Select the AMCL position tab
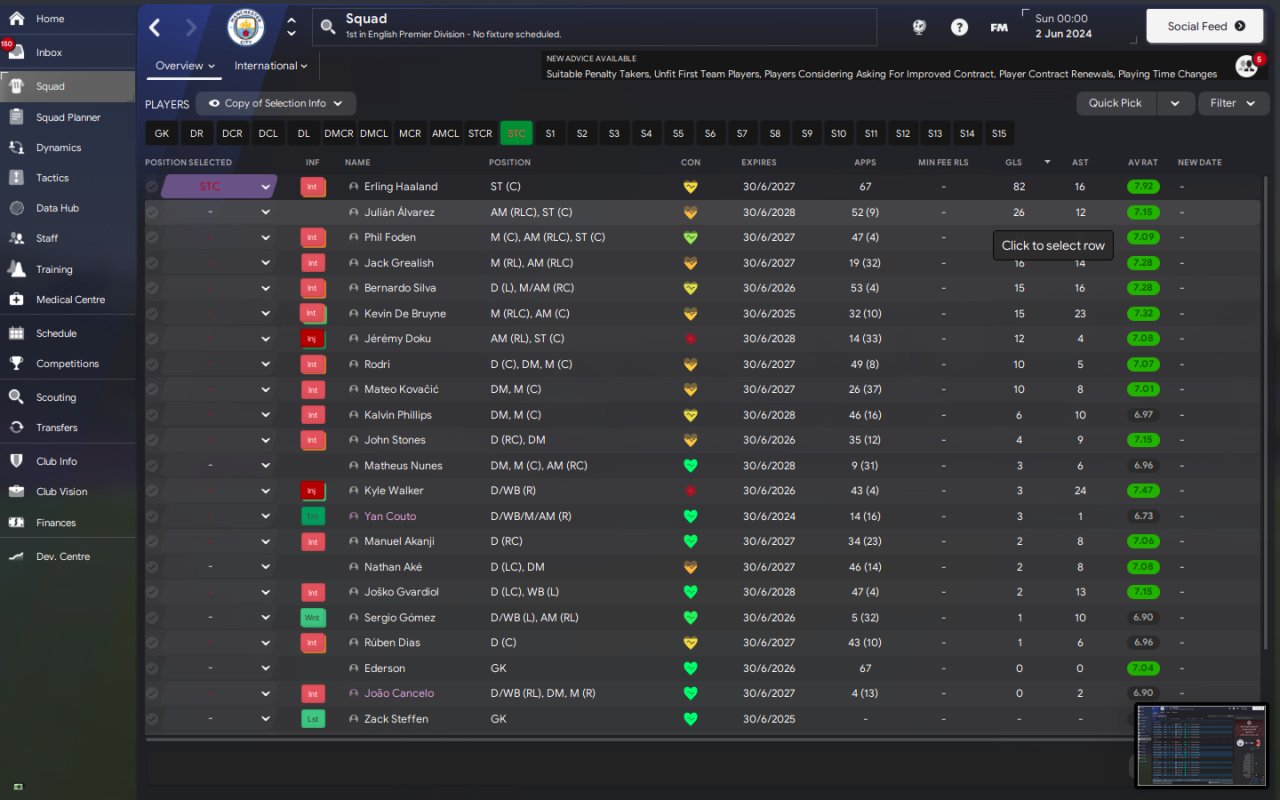Image resolution: width=1280 pixels, height=800 pixels. click(x=445, y=133)
